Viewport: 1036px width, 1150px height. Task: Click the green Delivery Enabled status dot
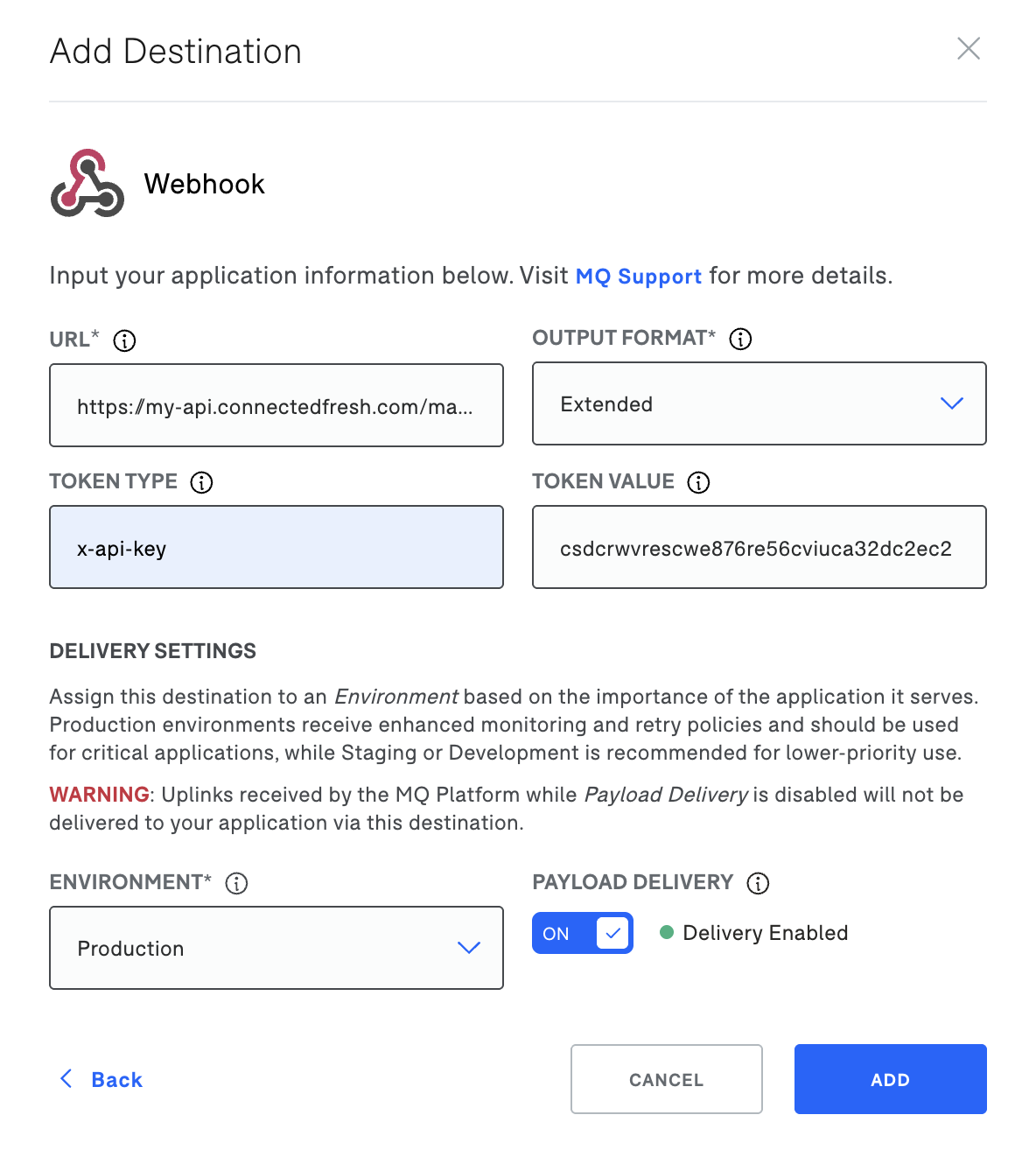point(667,932)
